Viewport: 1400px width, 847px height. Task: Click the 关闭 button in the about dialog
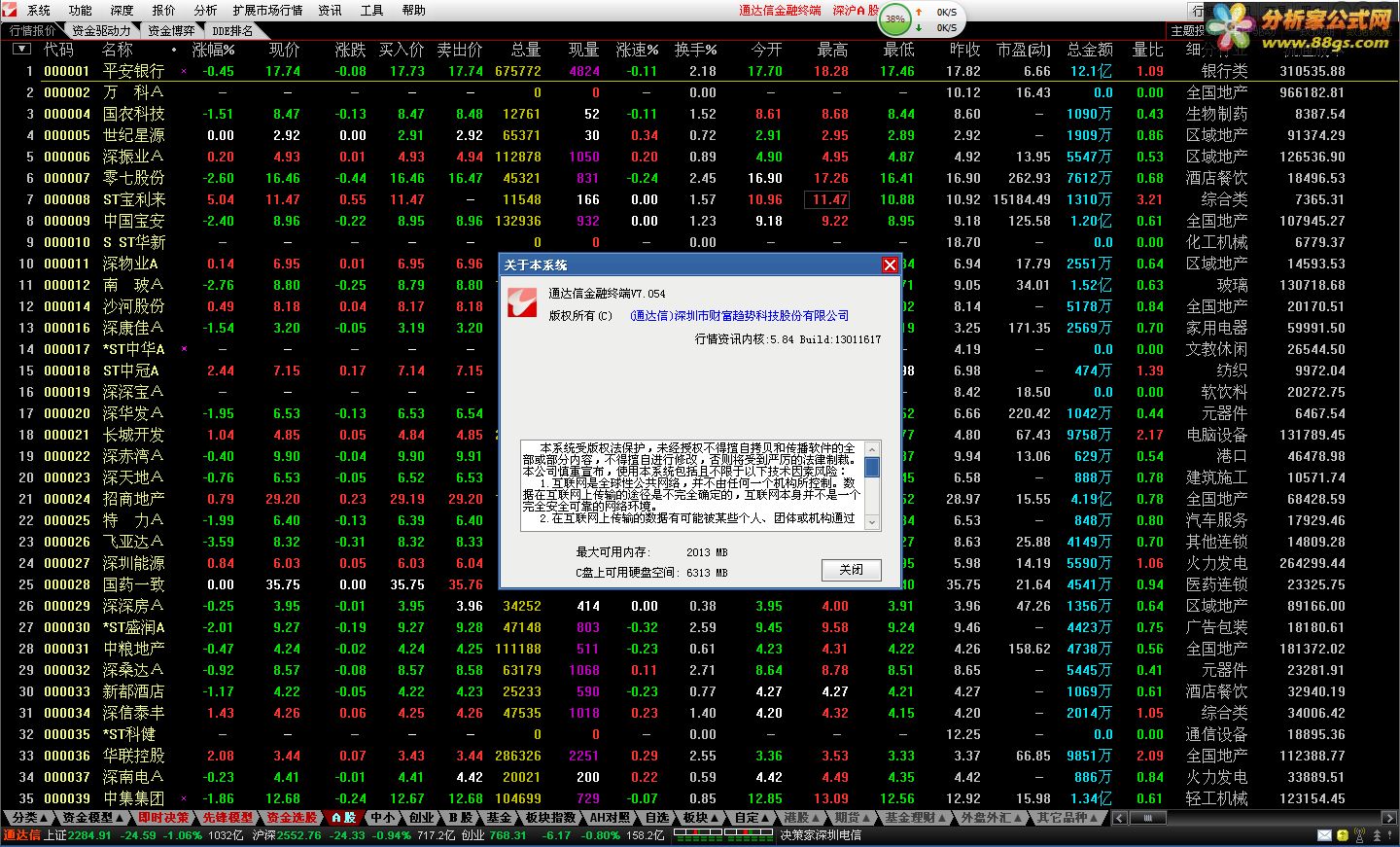(x=851, y=570)
